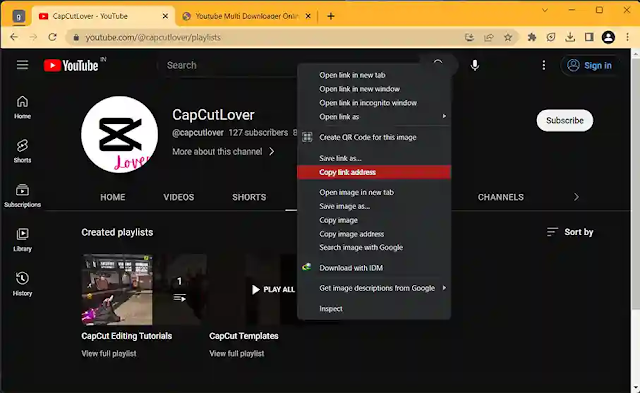Open the Chrome profile avatar
This screenshot has width=640, height=393.
(608, 38)
